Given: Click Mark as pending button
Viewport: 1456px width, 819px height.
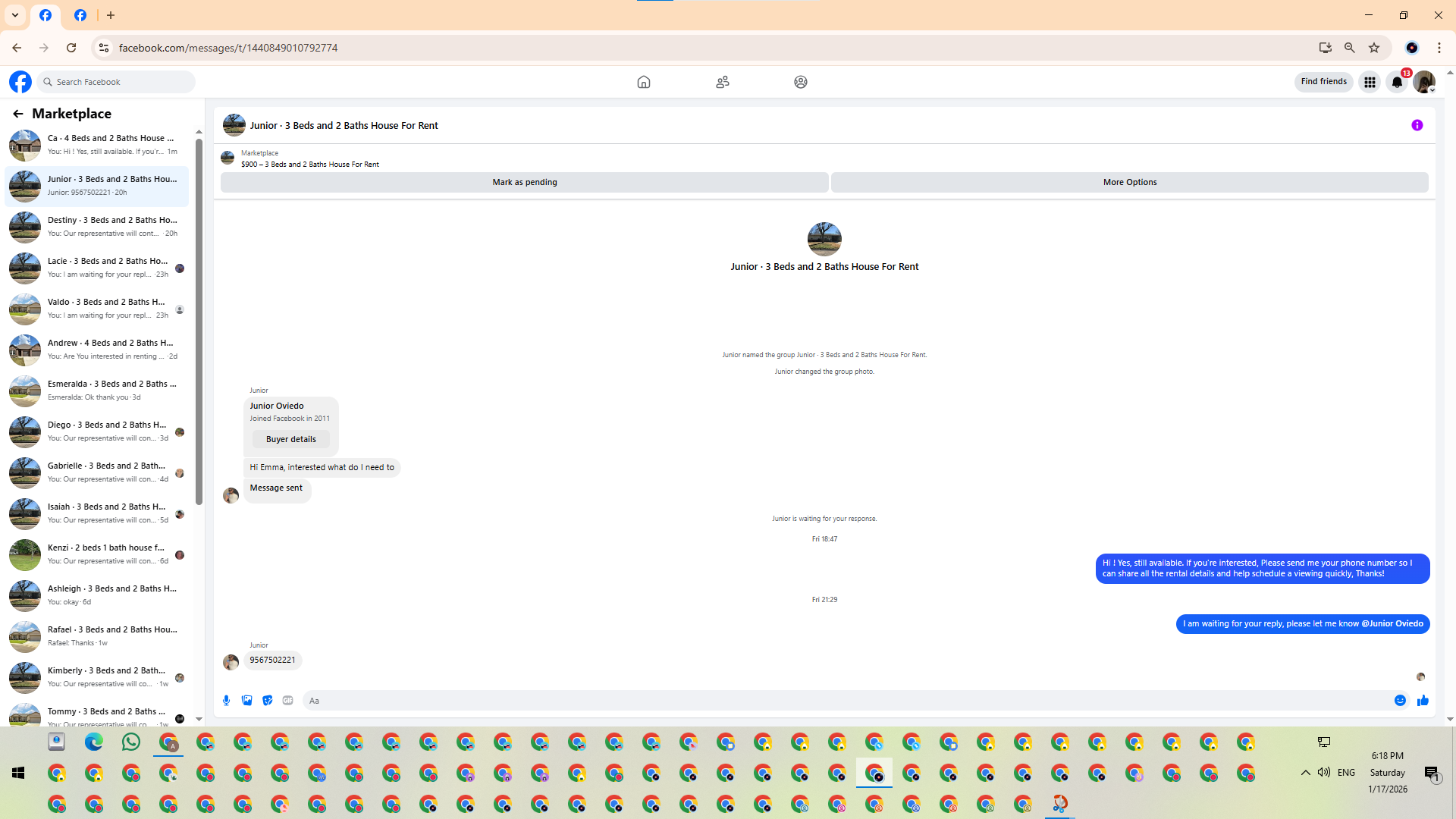Looking at the screenshot, I should coord(524,182).
